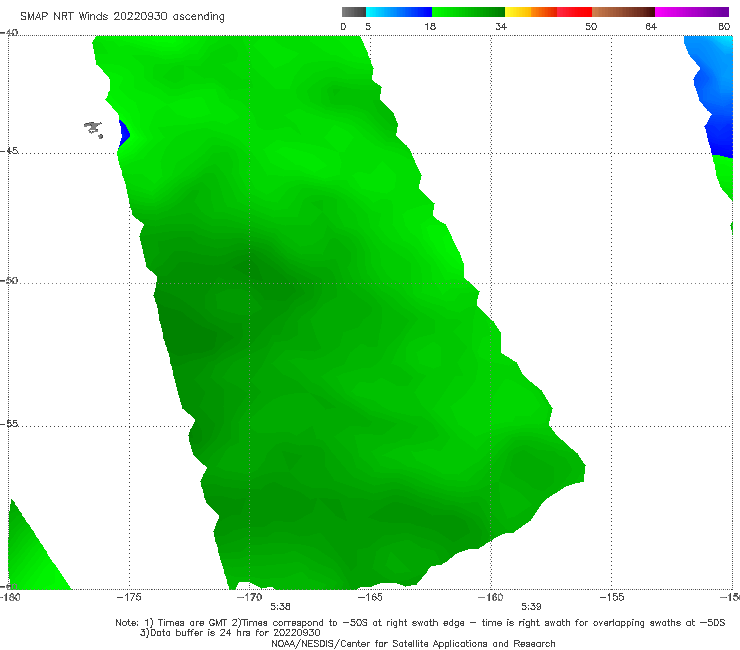Click the blue swath in the upper right corner
Image resolution: width=740 pixels, height=650 pixels.
[714, 94]
